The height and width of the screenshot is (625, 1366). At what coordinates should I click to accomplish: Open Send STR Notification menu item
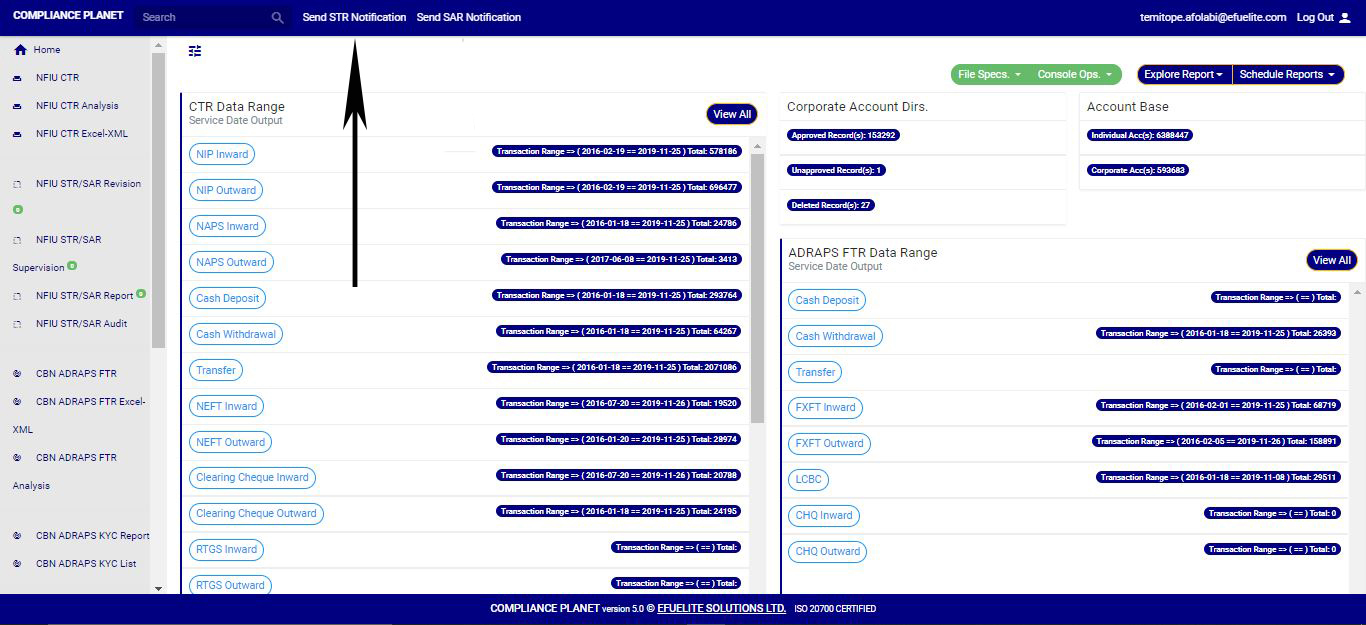pyautogui.click(x=354, y=18)
